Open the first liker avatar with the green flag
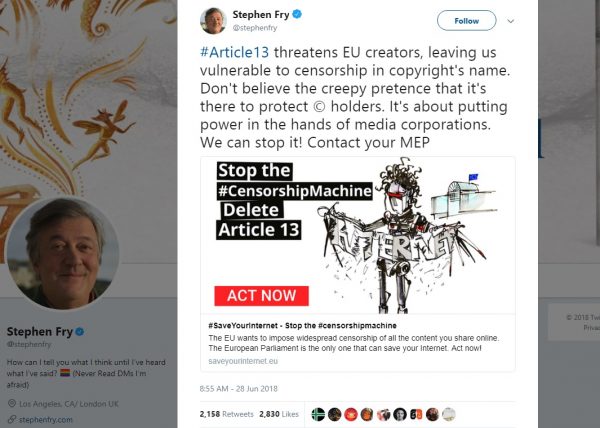The width and height of the screenshot is (600, 428). pyautogui.click(x=318, y=413)
